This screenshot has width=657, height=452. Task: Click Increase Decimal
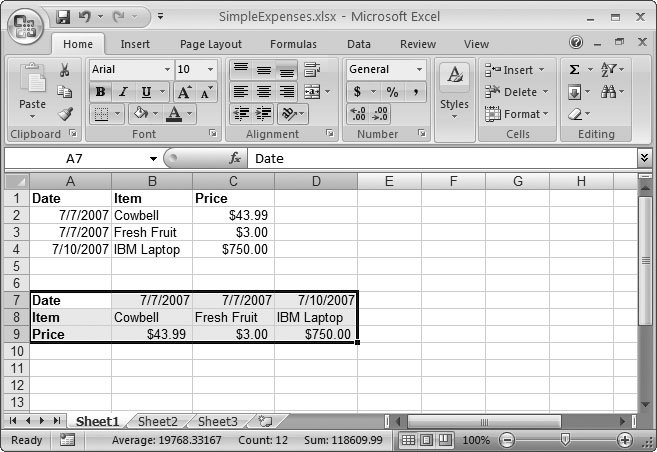coord(358,114)
